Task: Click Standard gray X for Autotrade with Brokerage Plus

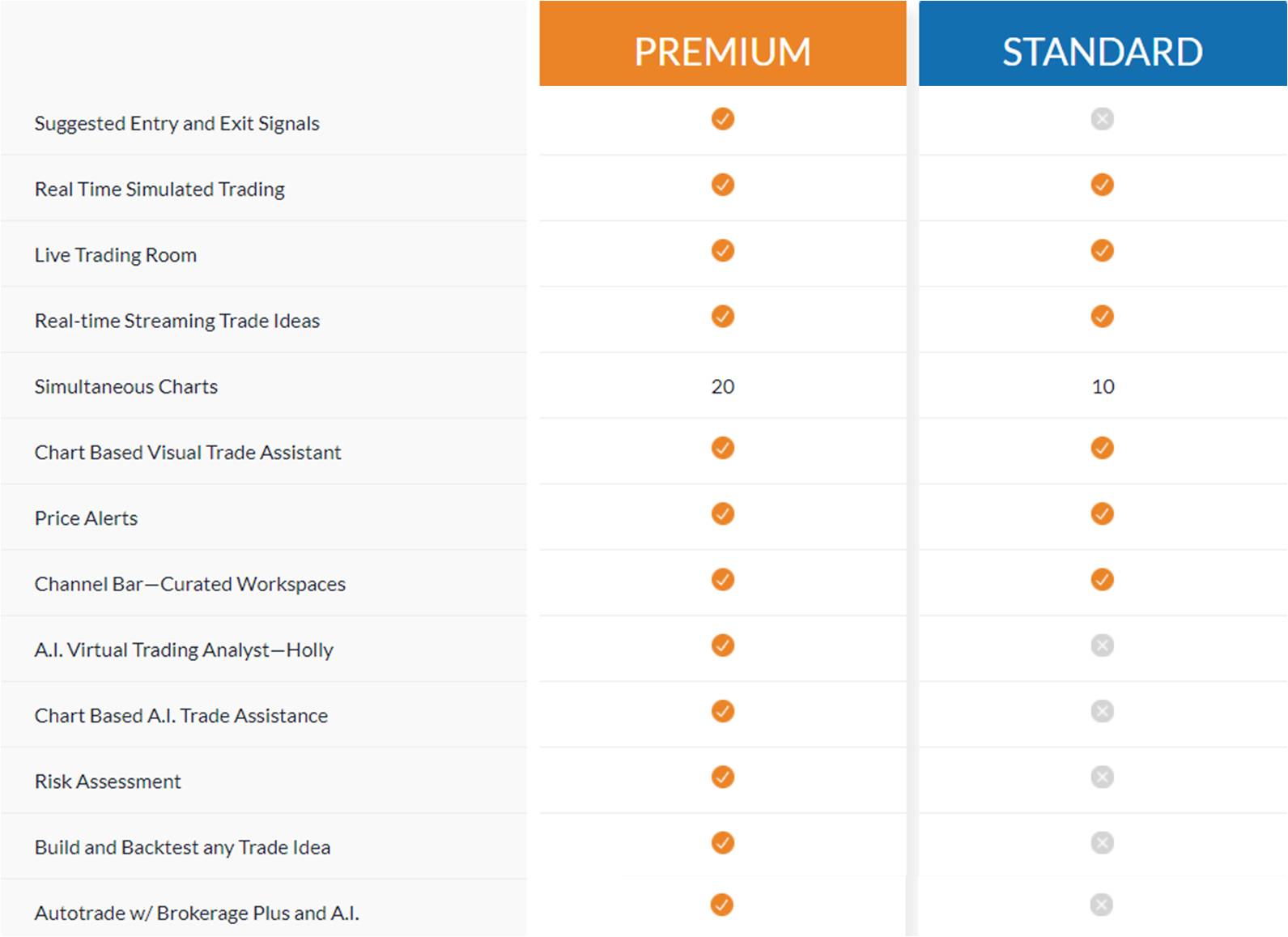Action: pos(1101,905)
